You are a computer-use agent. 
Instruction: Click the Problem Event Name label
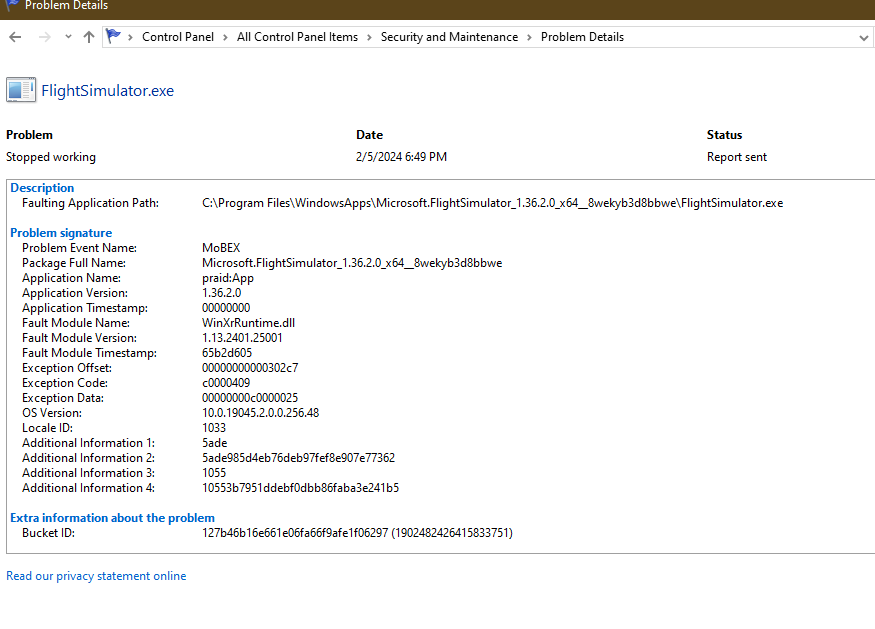click(x=79, y=248)
